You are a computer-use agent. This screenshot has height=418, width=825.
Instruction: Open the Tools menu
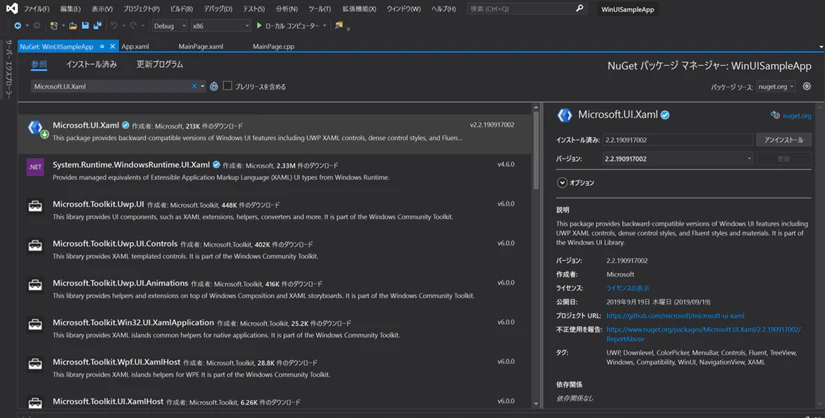(319, 9)
